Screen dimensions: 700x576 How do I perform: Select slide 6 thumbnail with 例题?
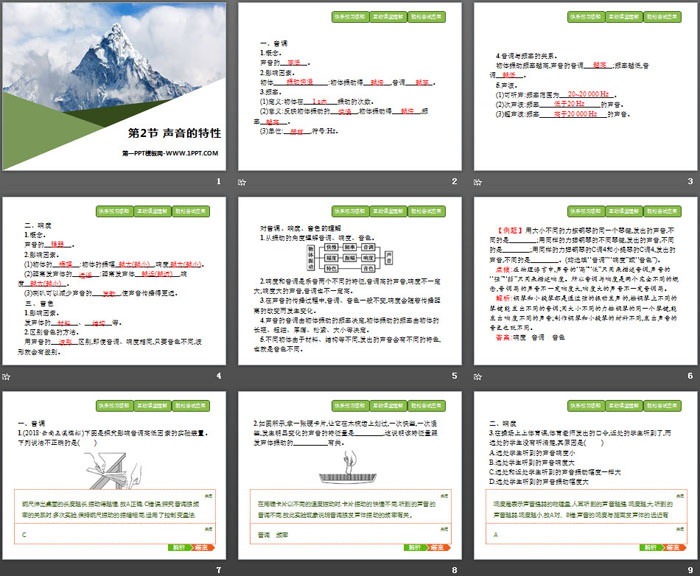(586, 281)
